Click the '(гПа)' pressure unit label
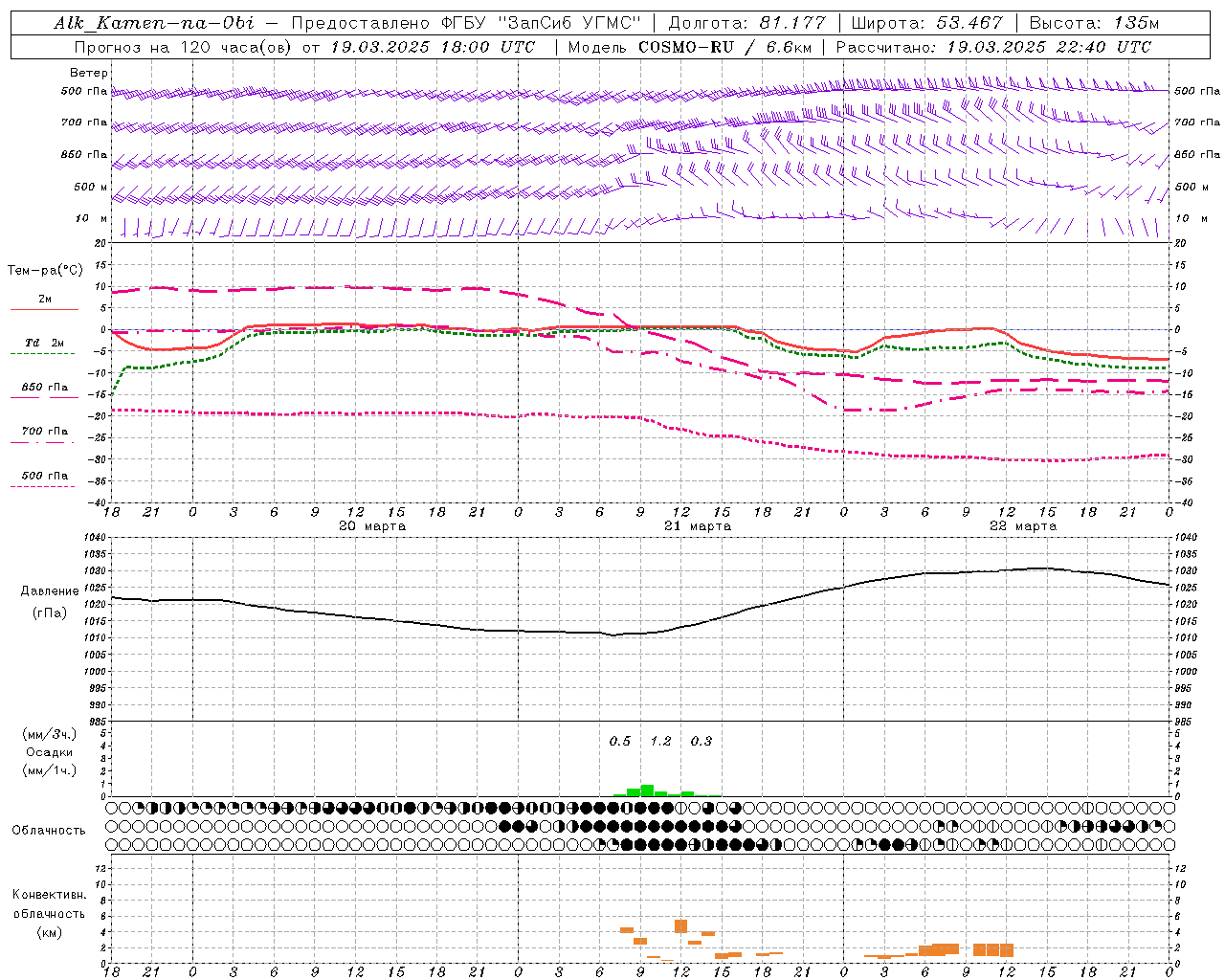Screen dimensions: 1225x980 pyautogui.click(x=50, y=612)
